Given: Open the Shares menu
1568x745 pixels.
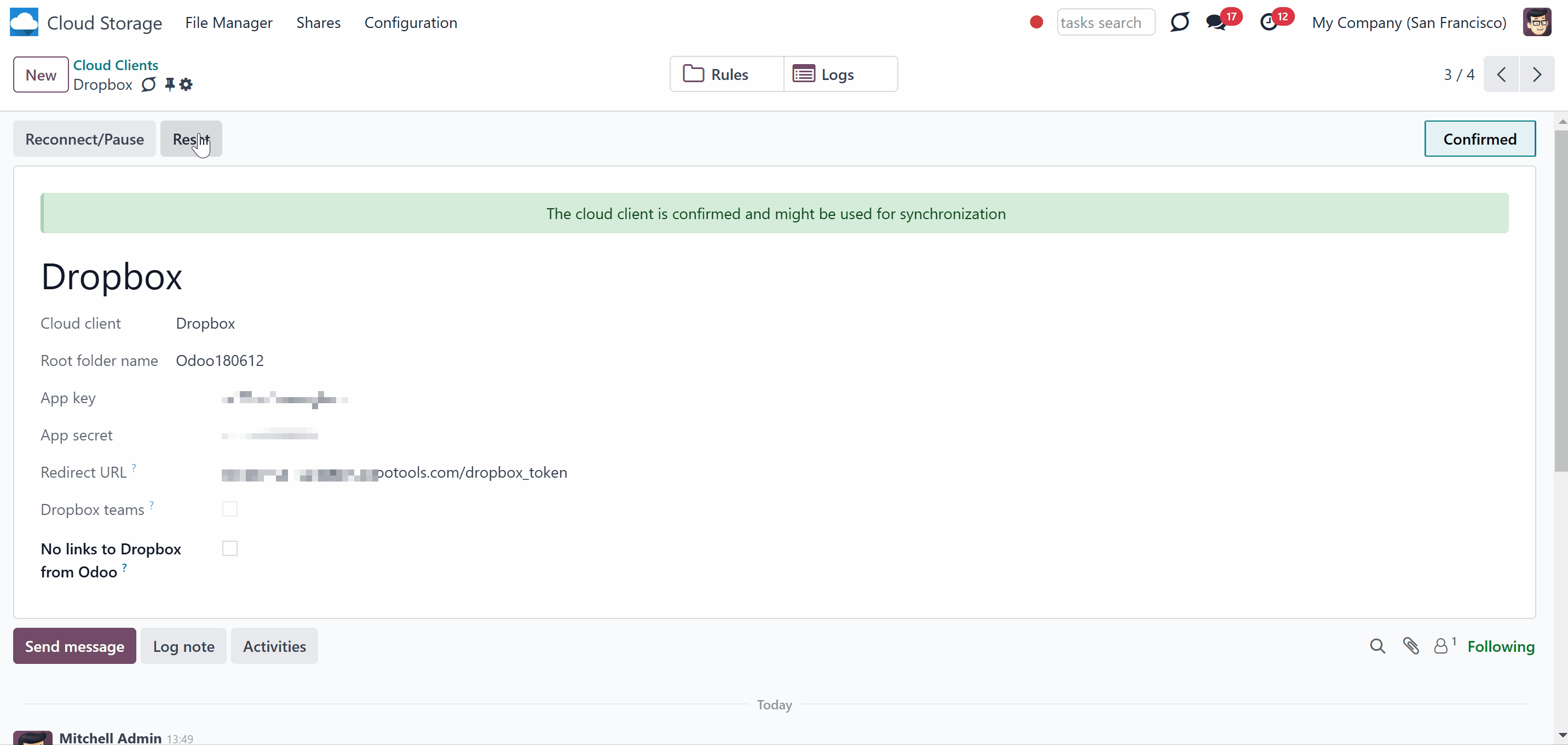Looking at the screenshot, I should pyautogui.click(x=318, y=22).
